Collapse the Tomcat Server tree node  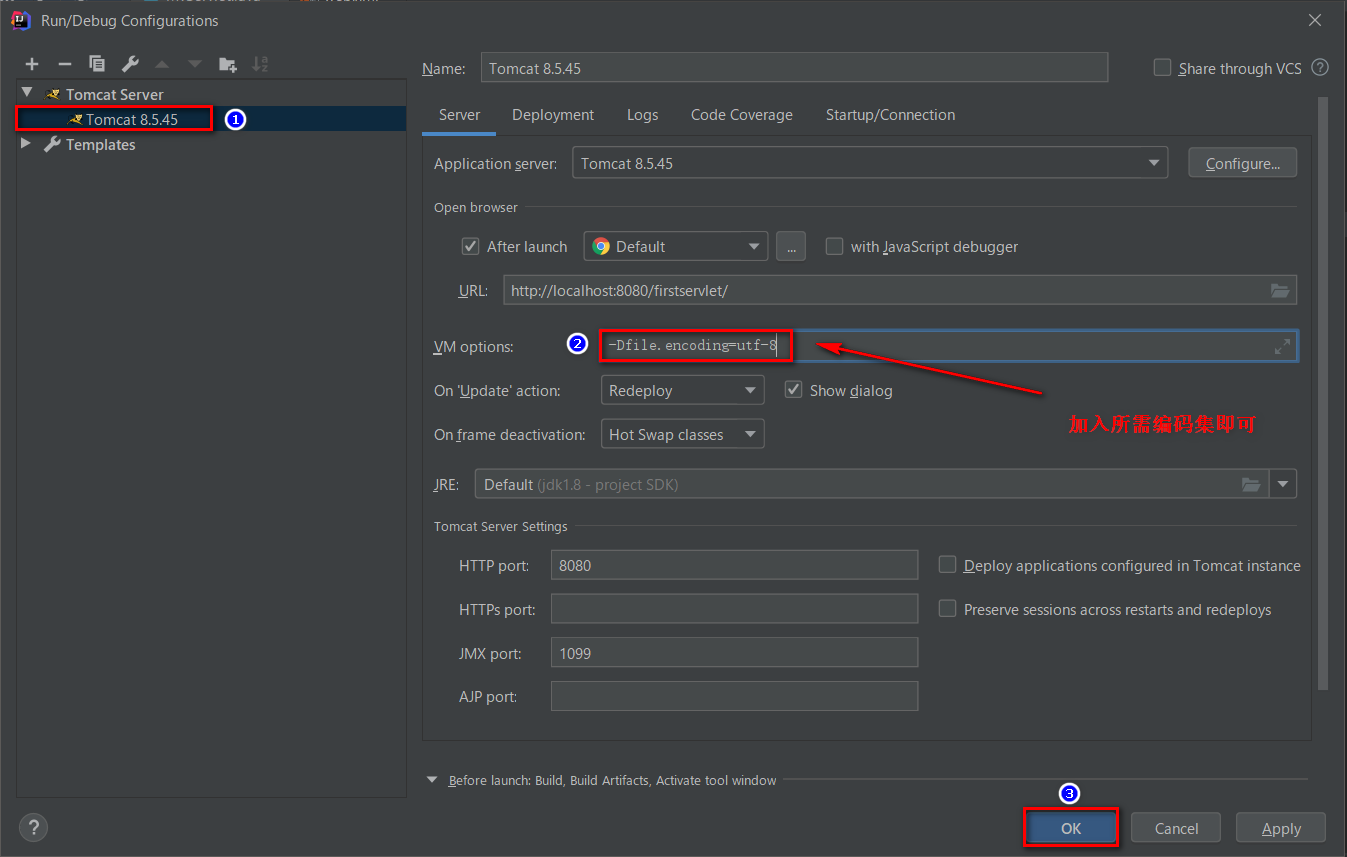[27, 93]
